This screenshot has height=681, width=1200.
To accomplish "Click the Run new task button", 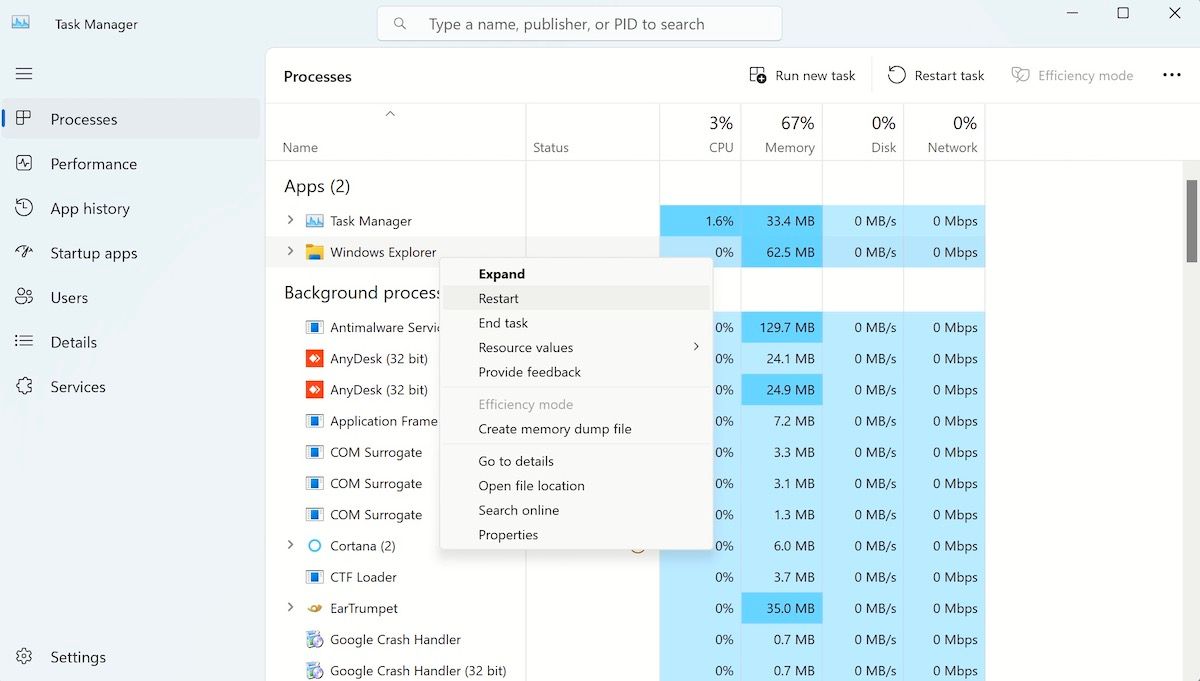I will pos(802,75).
